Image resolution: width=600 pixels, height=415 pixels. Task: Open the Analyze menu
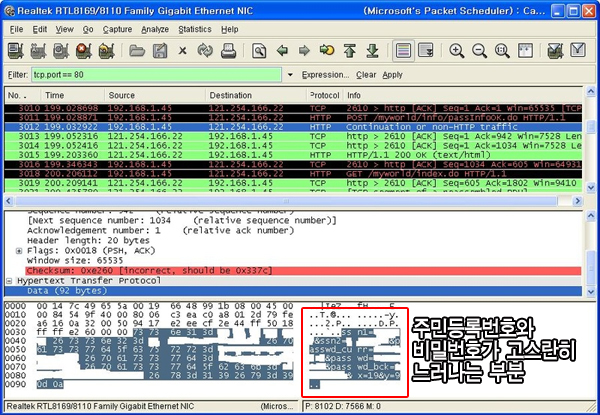(x=155, y=30)
